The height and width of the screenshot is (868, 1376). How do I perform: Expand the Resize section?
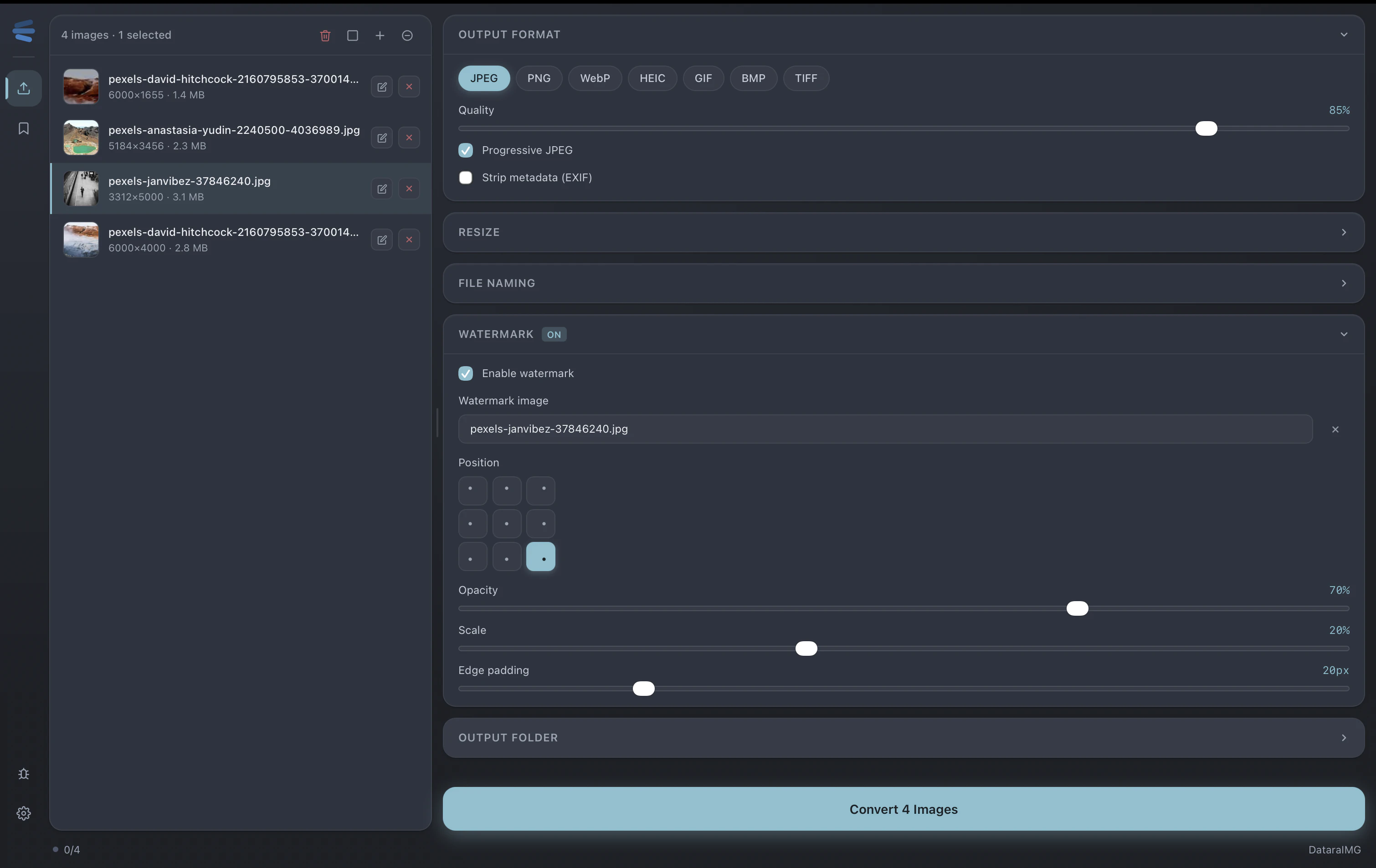904,232
